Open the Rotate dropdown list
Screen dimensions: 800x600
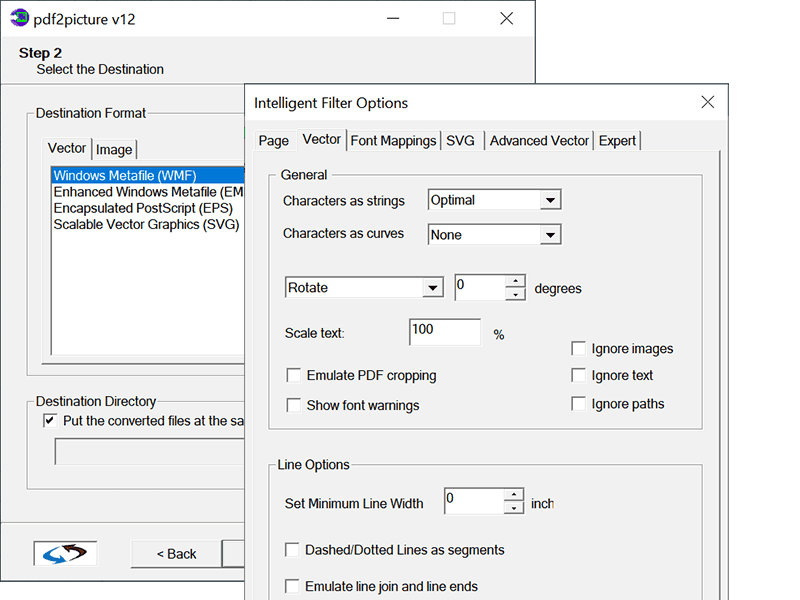pyautogui.click(x=433, y=288)
